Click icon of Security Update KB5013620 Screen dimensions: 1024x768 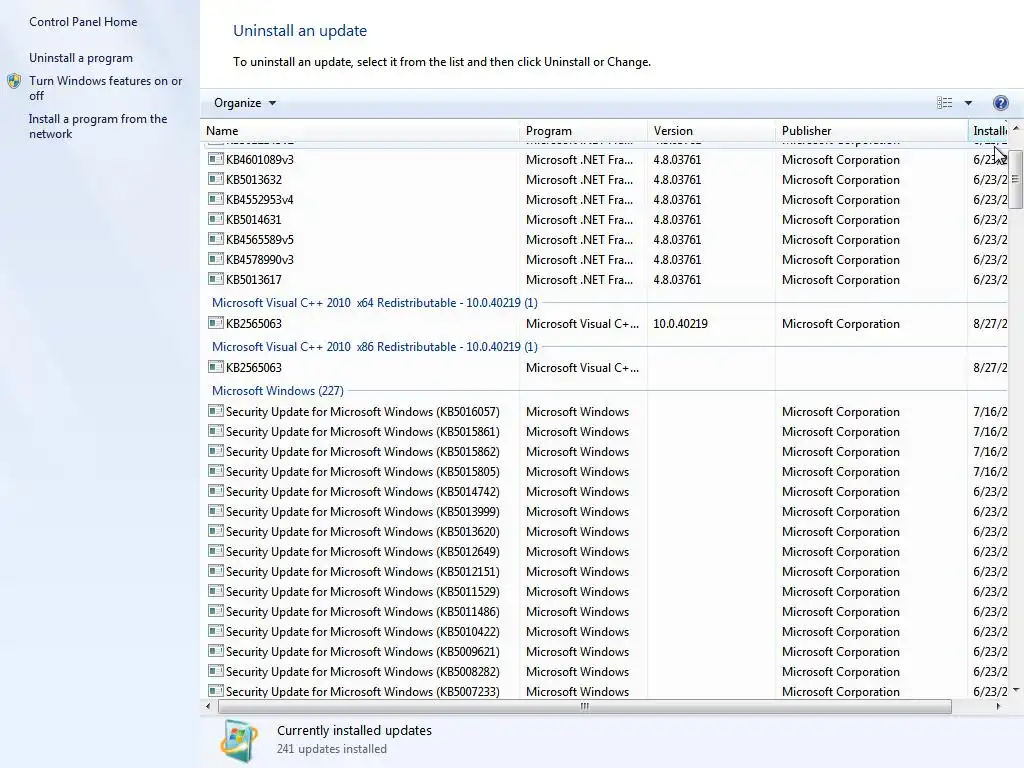click(216, 531)
